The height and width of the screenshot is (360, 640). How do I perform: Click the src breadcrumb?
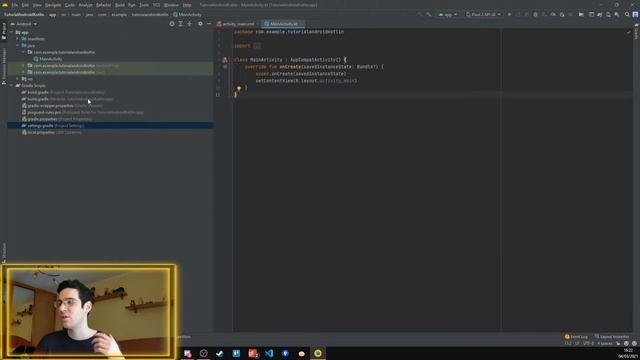pos(63,14)
